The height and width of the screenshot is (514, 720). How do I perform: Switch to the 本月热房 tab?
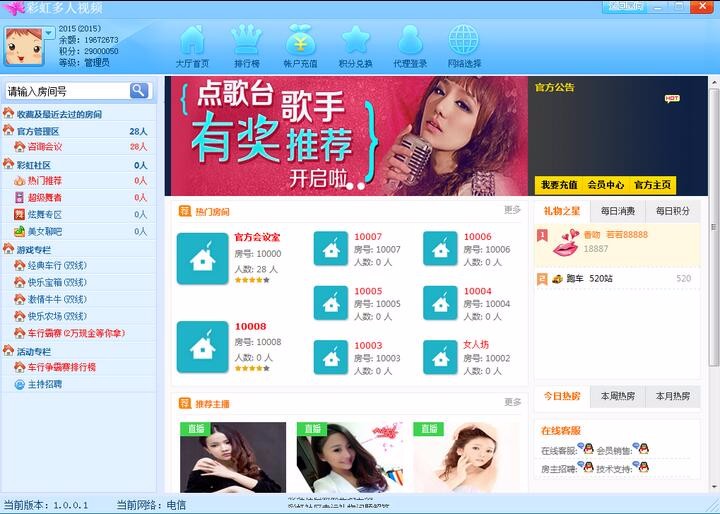click(673, 396)
